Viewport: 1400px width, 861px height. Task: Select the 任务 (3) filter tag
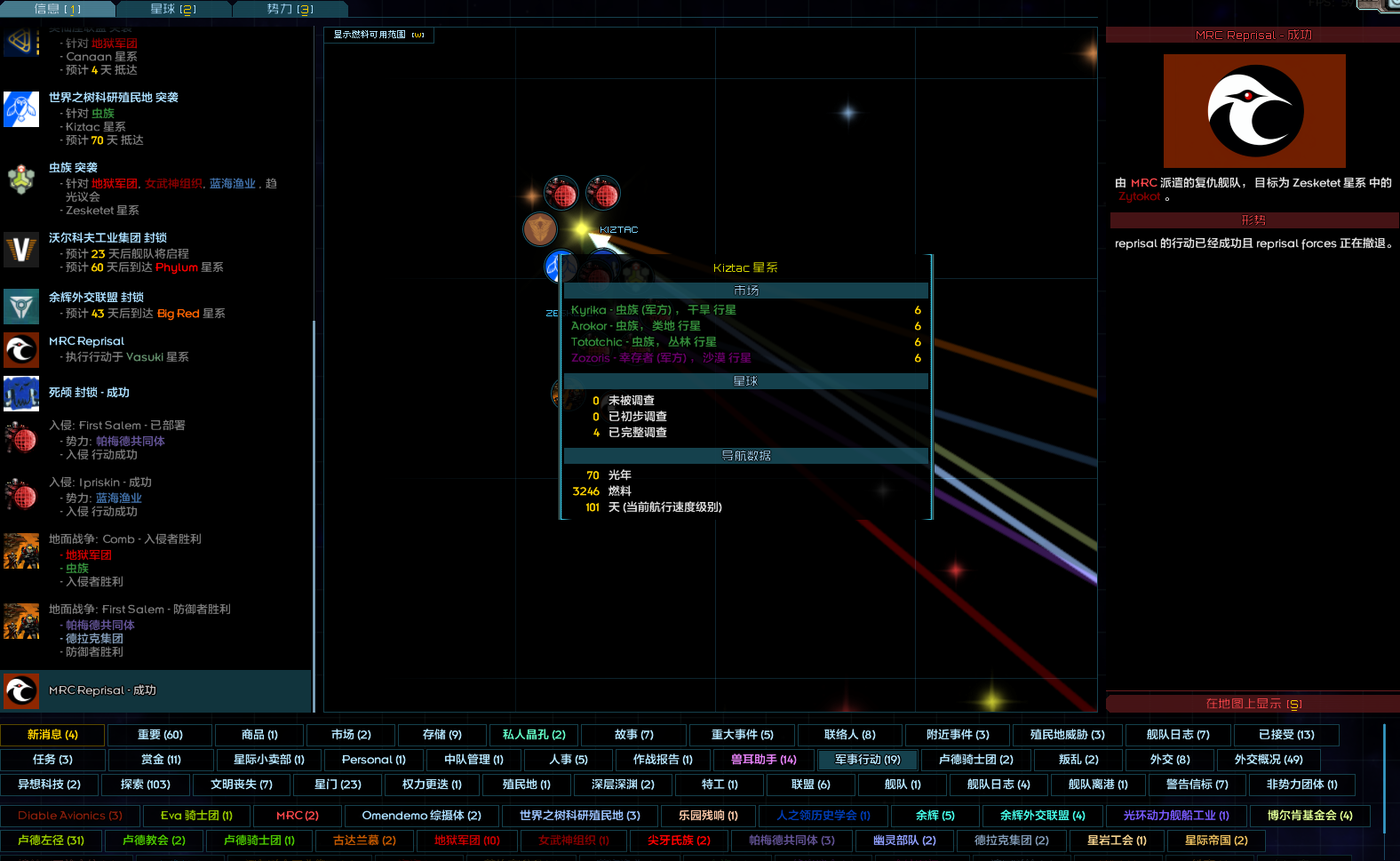[x=52, y=760]
